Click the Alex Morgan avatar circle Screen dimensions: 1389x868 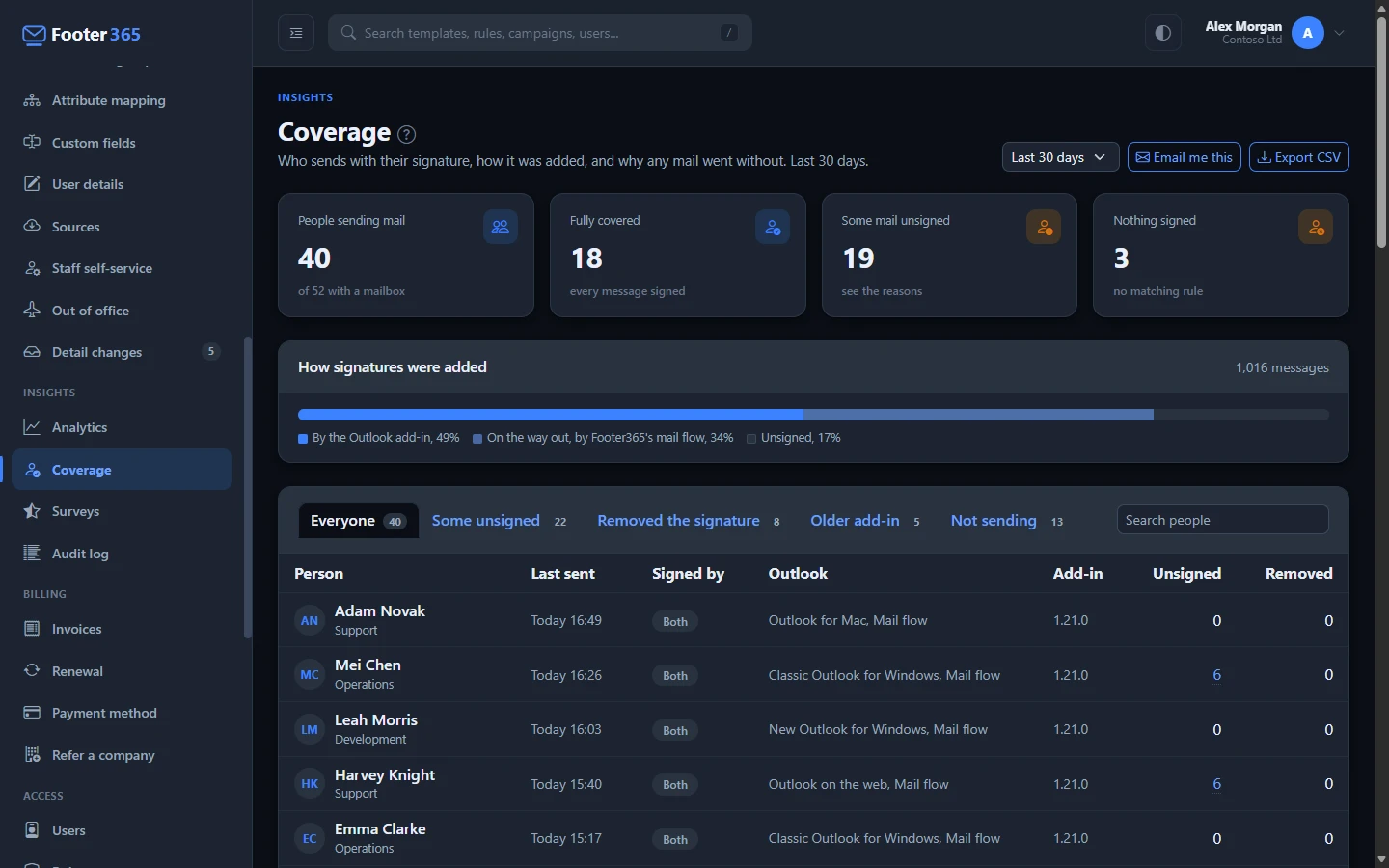pyautogui.click(x=1307, y=33)
